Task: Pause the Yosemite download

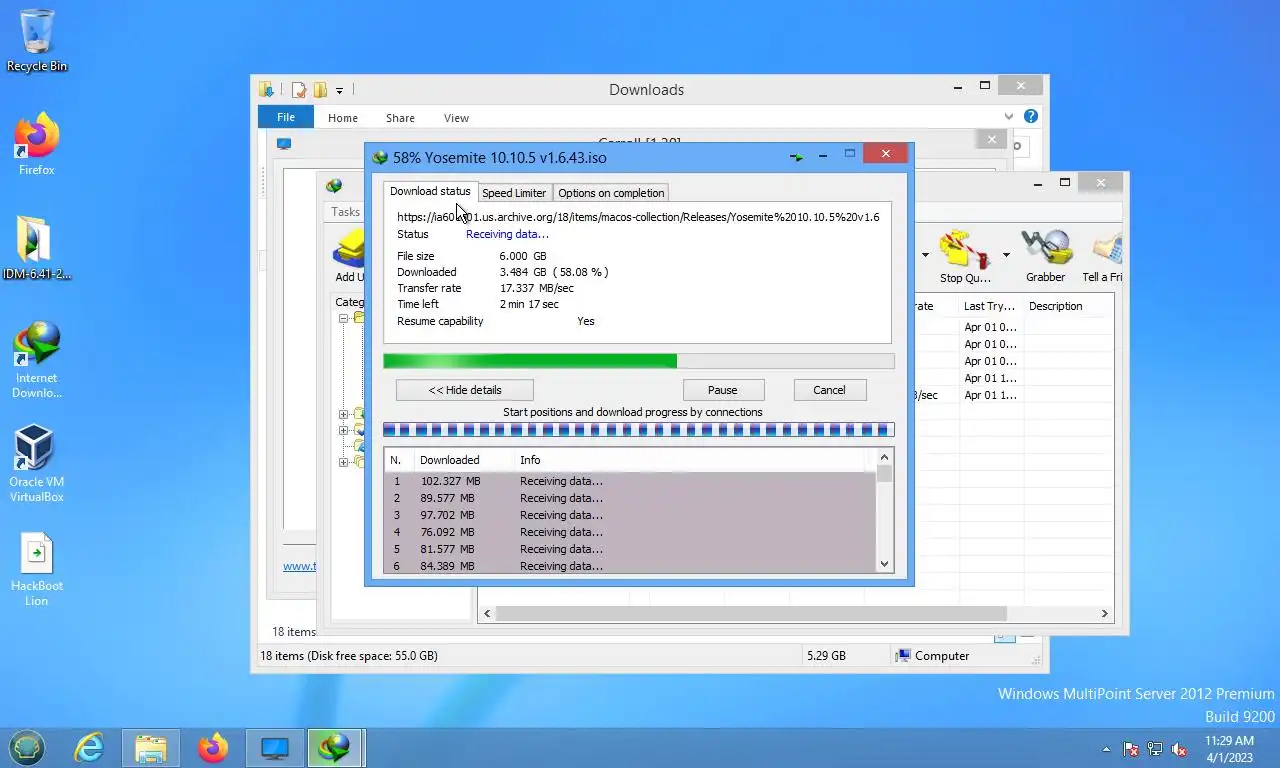Action: tap(723, 390)
